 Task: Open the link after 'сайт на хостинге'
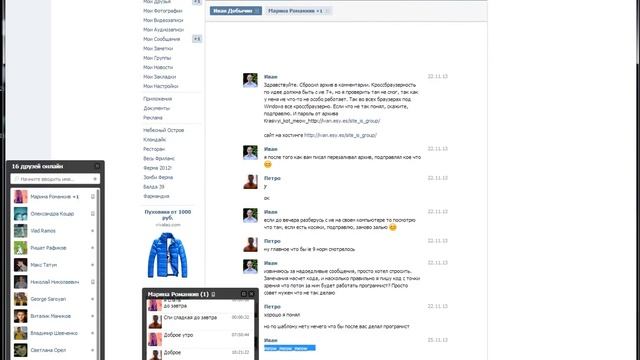pos(340,135)
